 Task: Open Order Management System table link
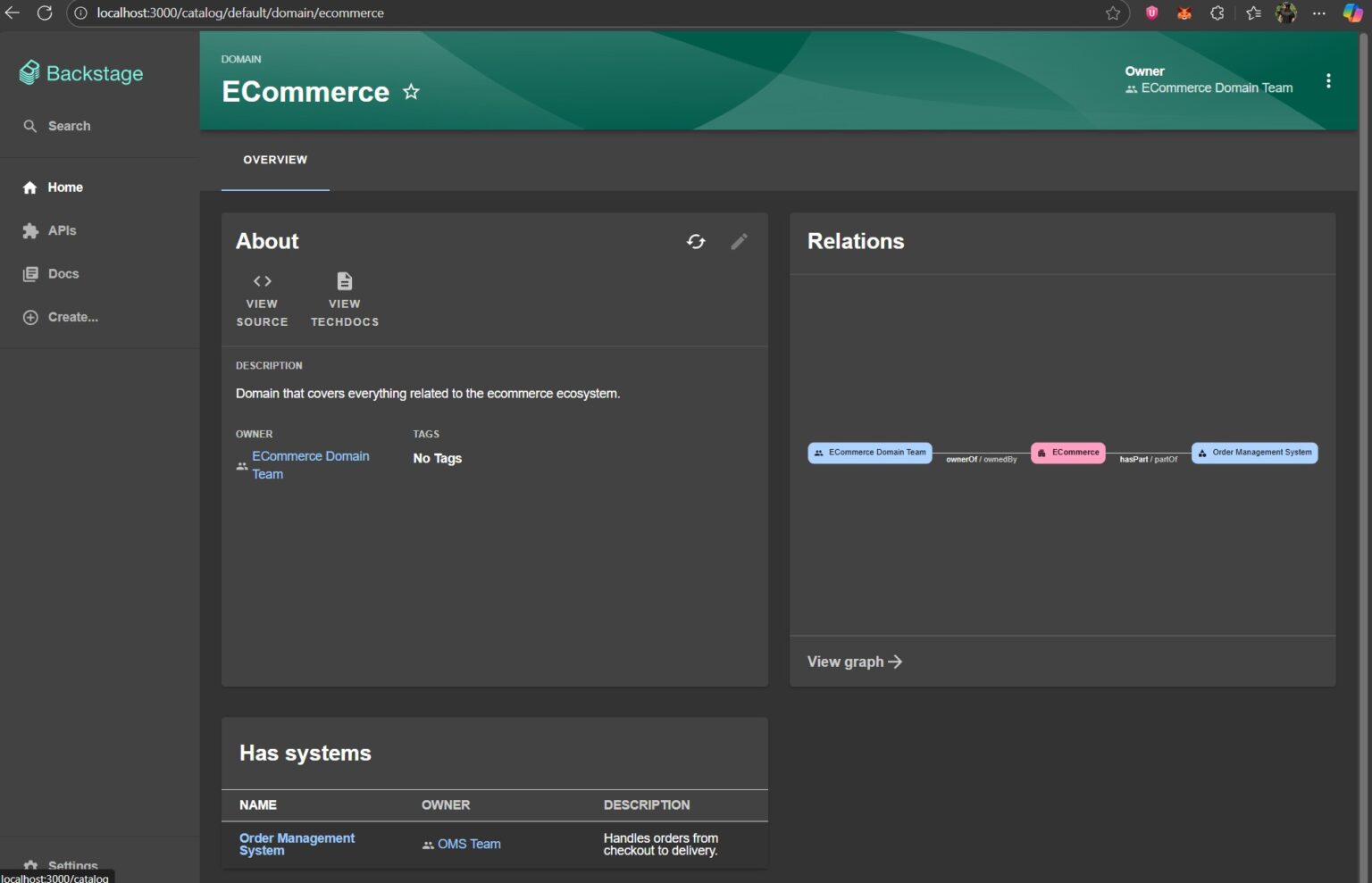[297, 844]
